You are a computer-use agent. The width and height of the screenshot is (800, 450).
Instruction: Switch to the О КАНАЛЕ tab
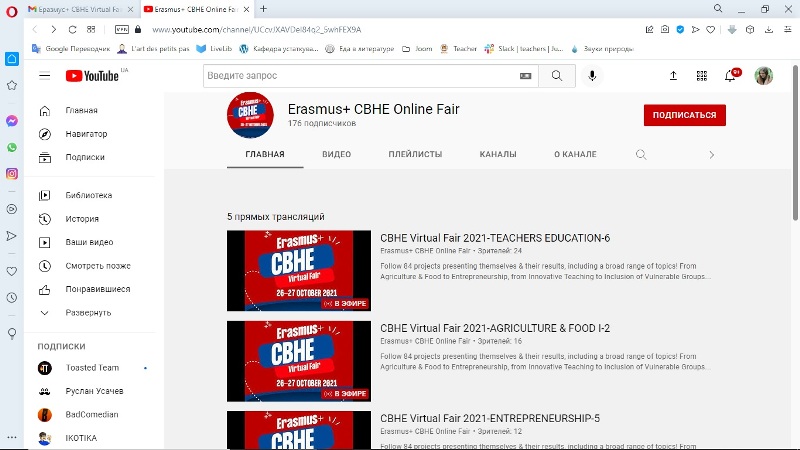pos(575,154)
